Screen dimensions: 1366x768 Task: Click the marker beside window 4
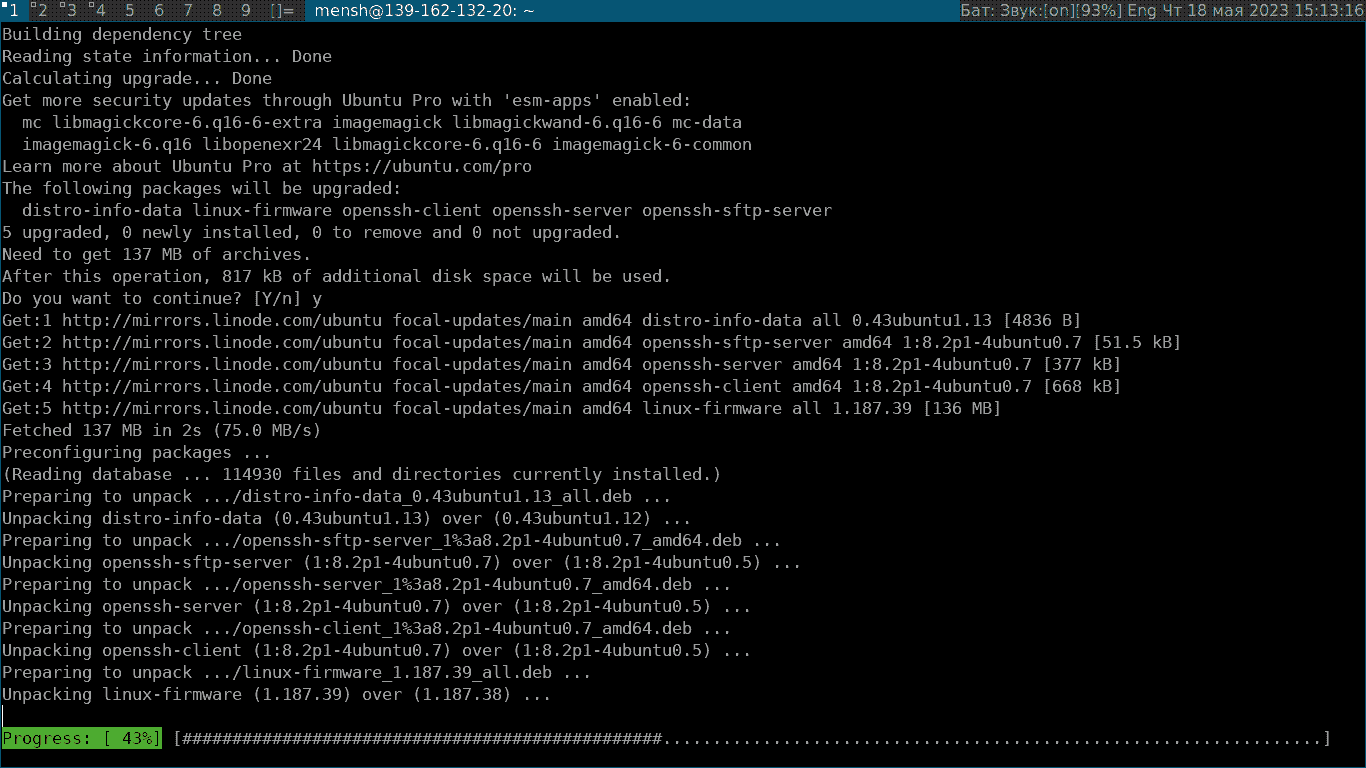tap(91, 6)
